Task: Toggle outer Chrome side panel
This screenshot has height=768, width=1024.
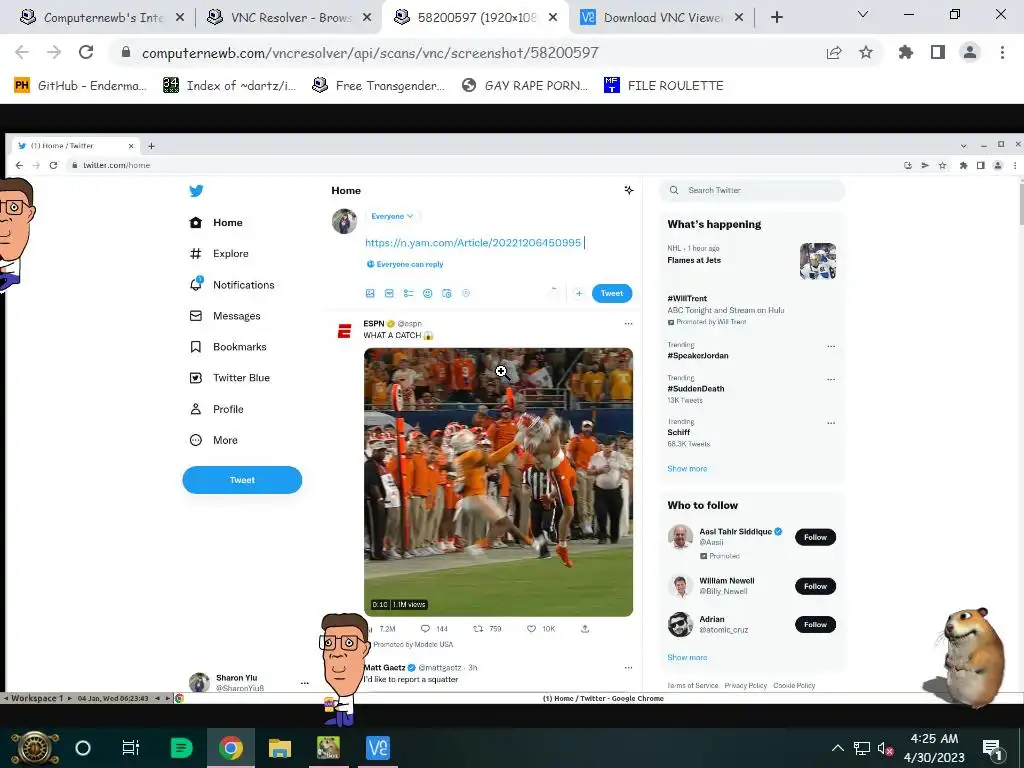Action: coord(938,53)
